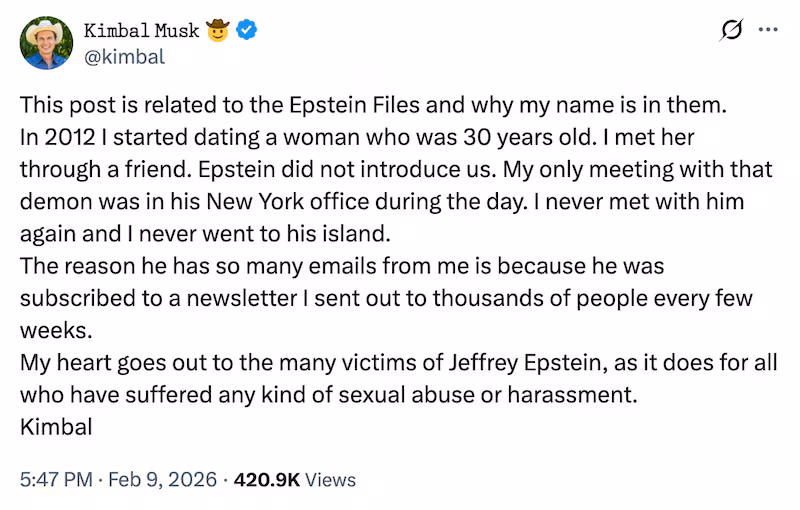800x510 pixels.
Task: Click the line starting 'My heart goes out'
Action: pos(398,362)
